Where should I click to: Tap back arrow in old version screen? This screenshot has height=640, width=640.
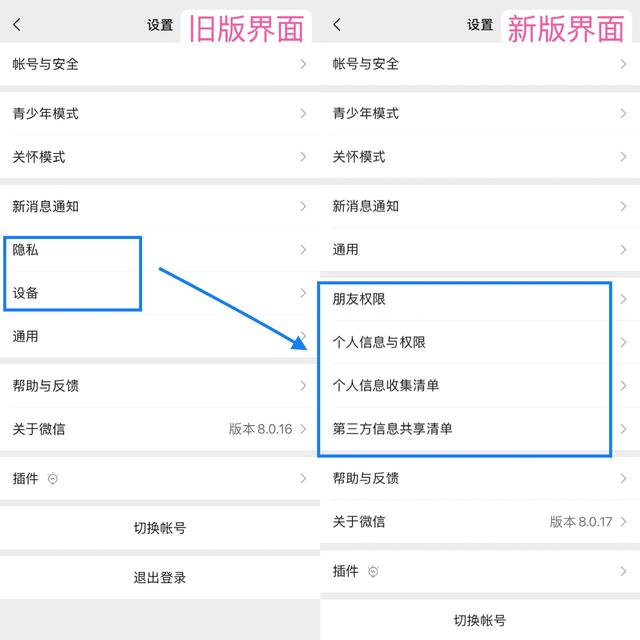[17, 25]
